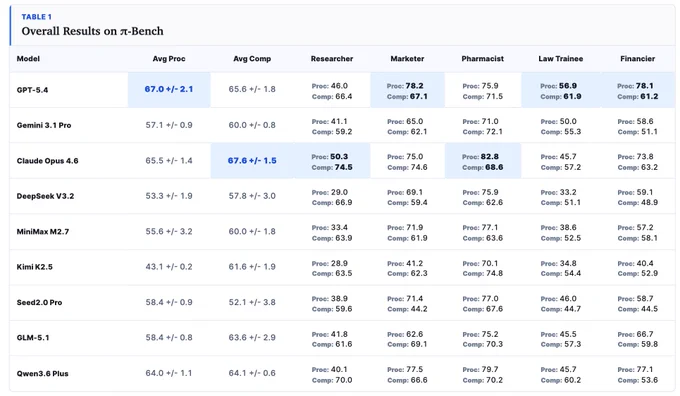The width and height of the screenshot is (680, 396).
Task: Click Kimi Avg Proc '43.1 +/- 0.2'
Action: click(x=169, y=267)
